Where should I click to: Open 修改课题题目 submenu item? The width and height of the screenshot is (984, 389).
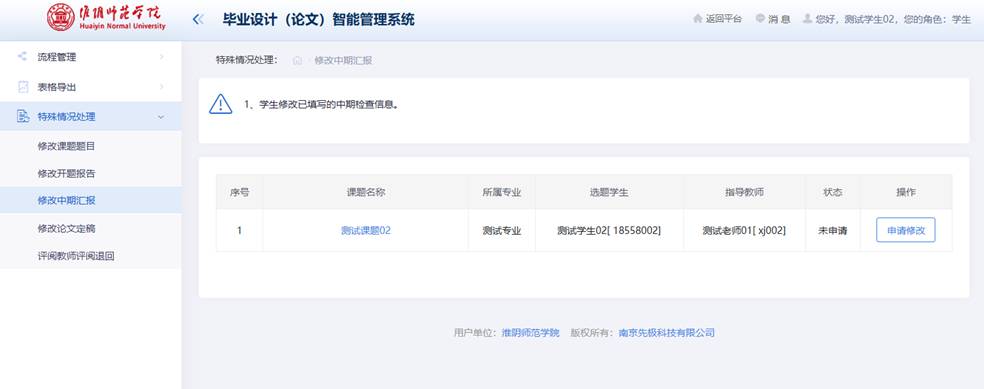[x=90, y=146]
